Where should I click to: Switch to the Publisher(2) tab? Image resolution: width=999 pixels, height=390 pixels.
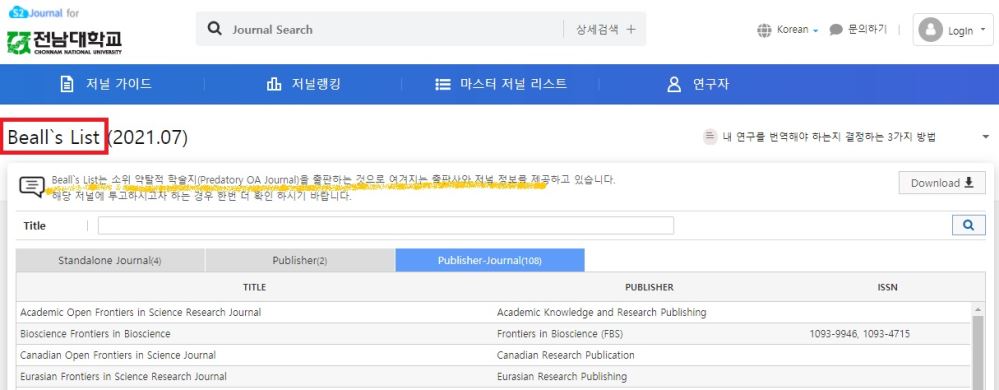(x=300, y=260)
